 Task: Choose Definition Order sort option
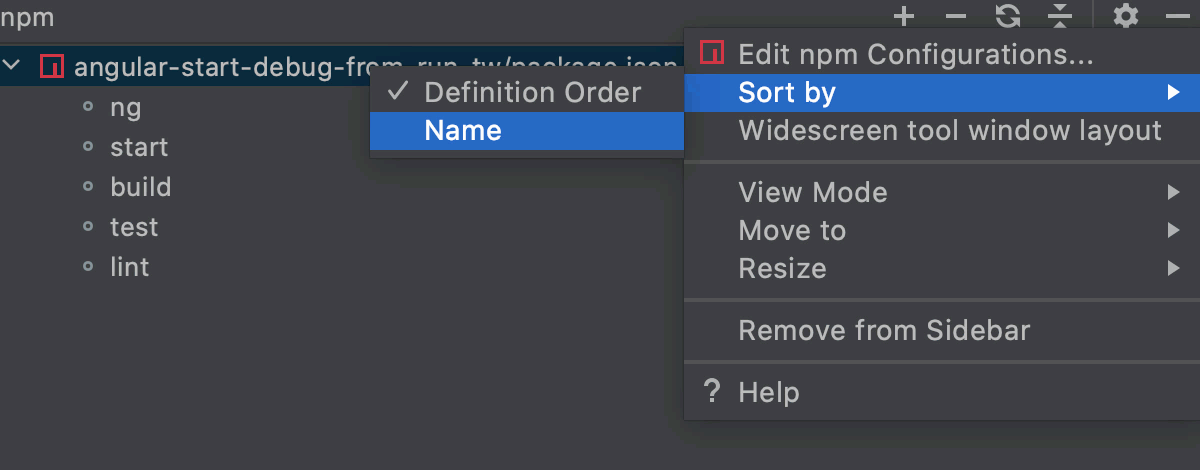(x=527, y=93)
